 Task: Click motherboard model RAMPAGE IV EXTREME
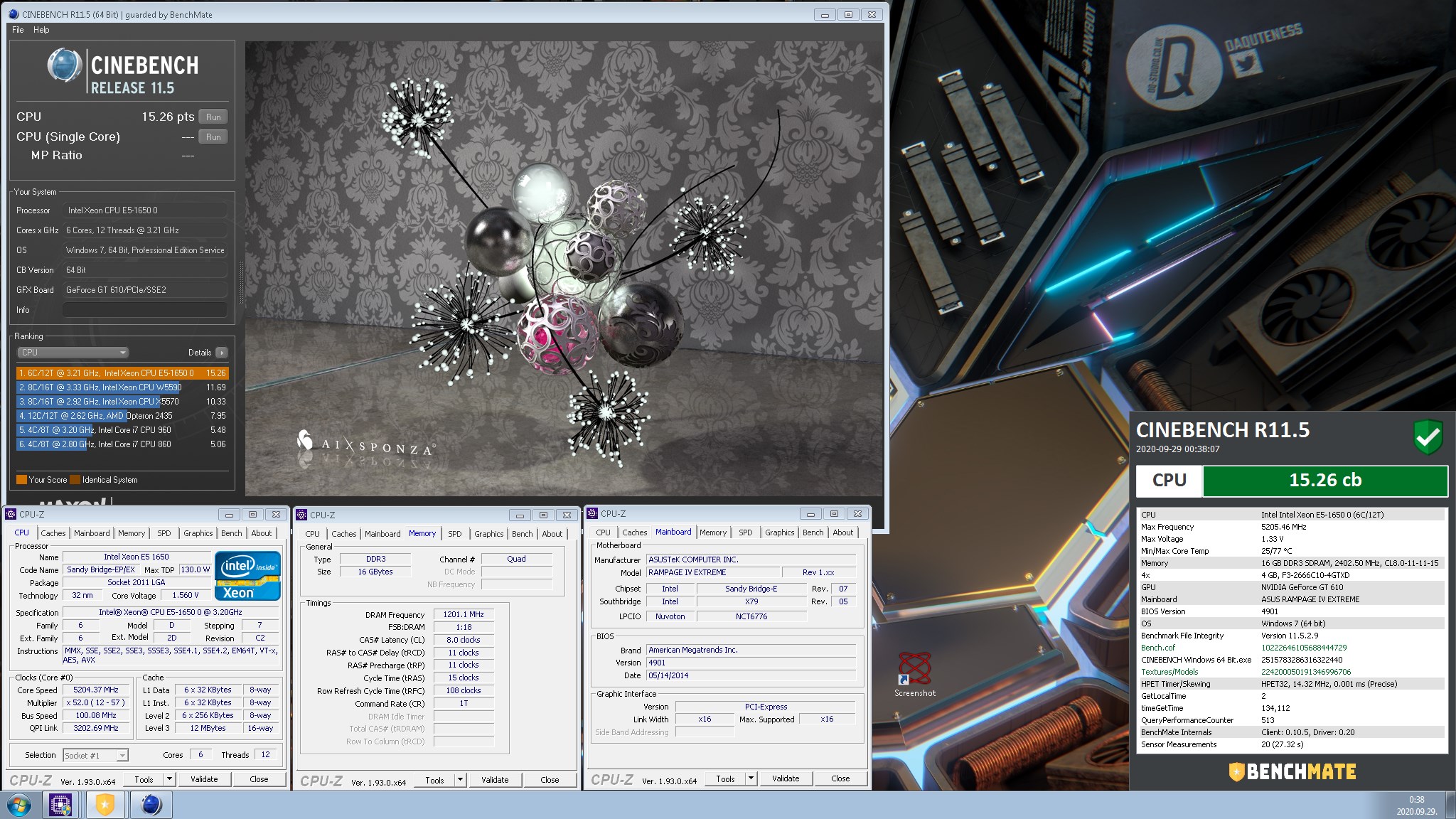click(713, 573)
